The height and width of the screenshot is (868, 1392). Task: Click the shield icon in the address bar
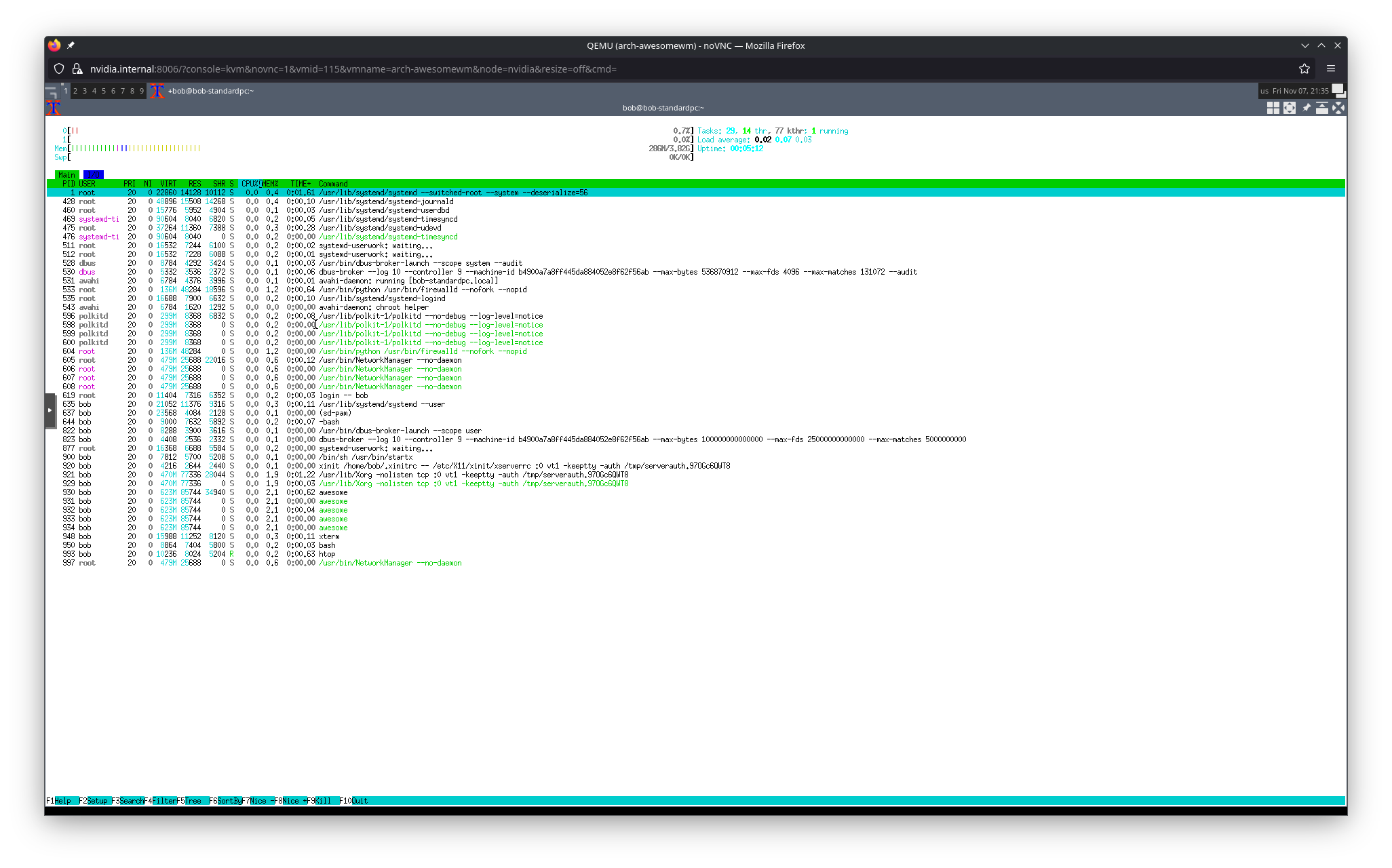tap(59, 68)
